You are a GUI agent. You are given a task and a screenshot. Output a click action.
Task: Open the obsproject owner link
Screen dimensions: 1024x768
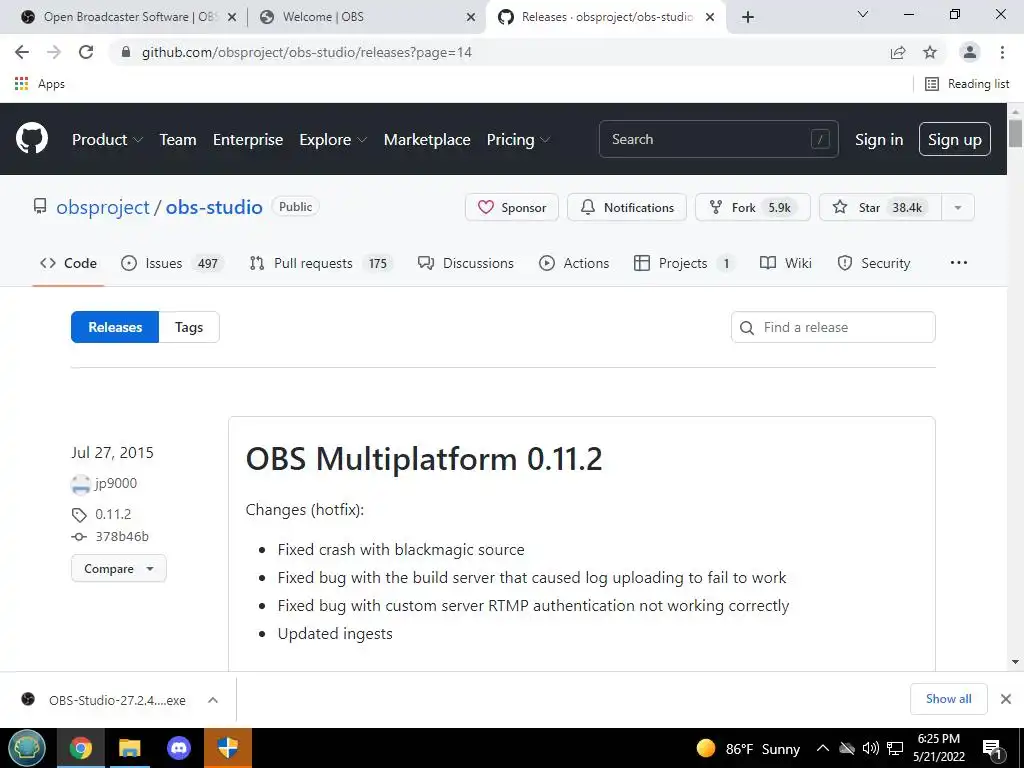point(103,207)
